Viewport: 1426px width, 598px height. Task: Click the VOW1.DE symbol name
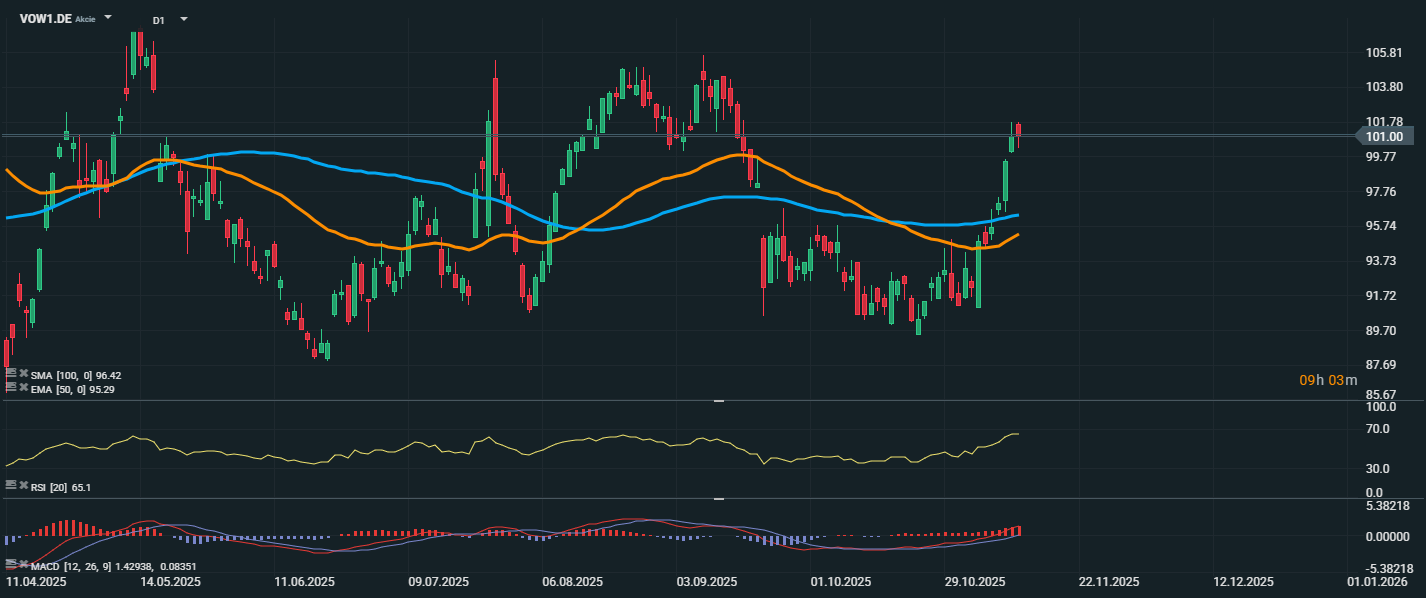(x=45, y=19)
